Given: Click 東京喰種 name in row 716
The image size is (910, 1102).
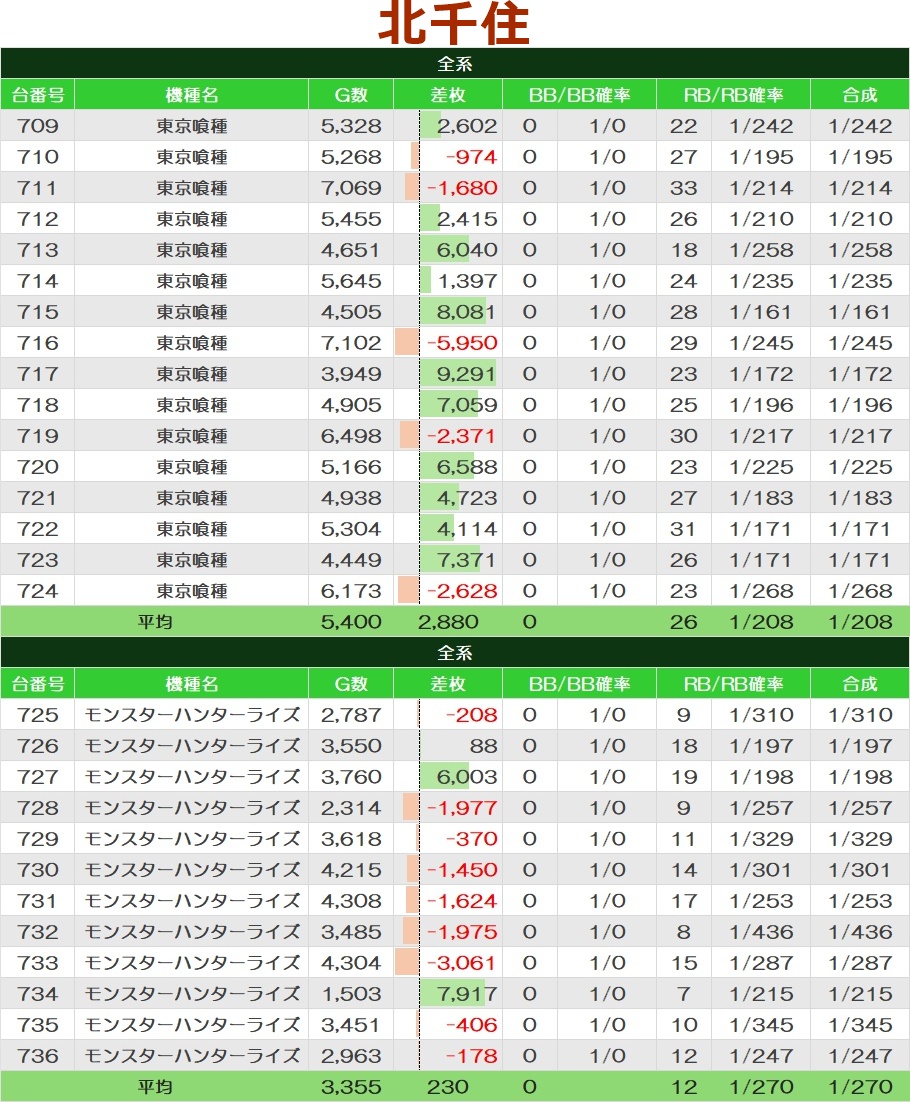Looking at the screenshot, I should (192, 343).
